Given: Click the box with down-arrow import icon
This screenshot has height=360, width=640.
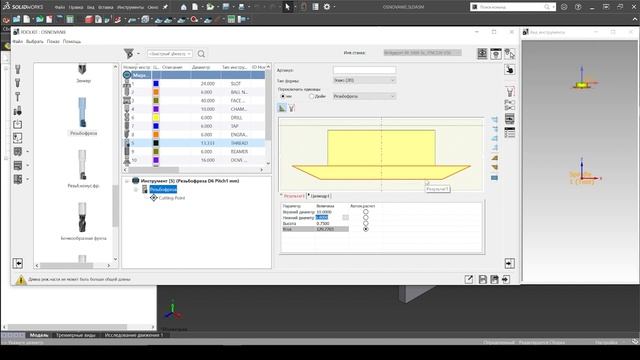Looking at the screenshot, I should (18, 124).
